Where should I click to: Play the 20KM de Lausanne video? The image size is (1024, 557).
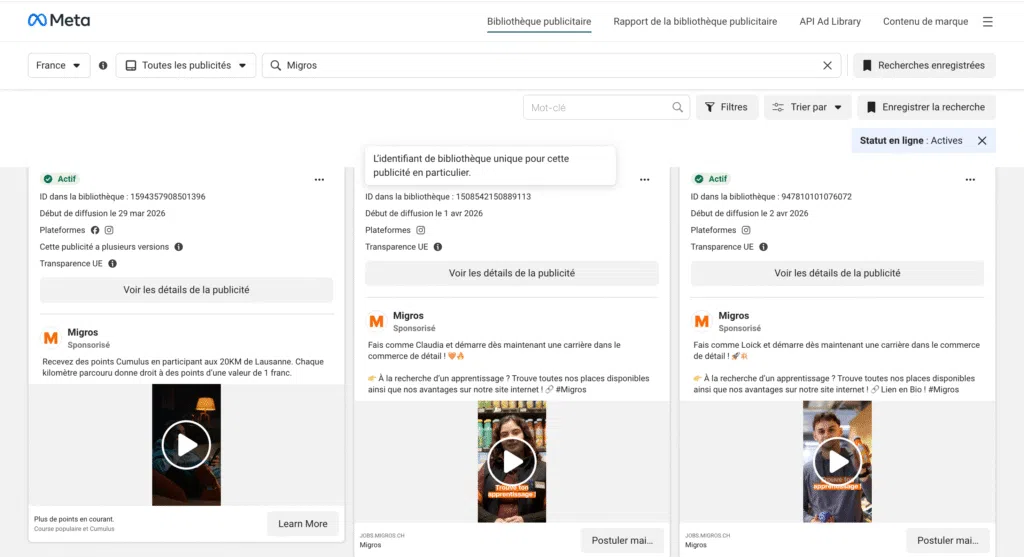(186, 445)
